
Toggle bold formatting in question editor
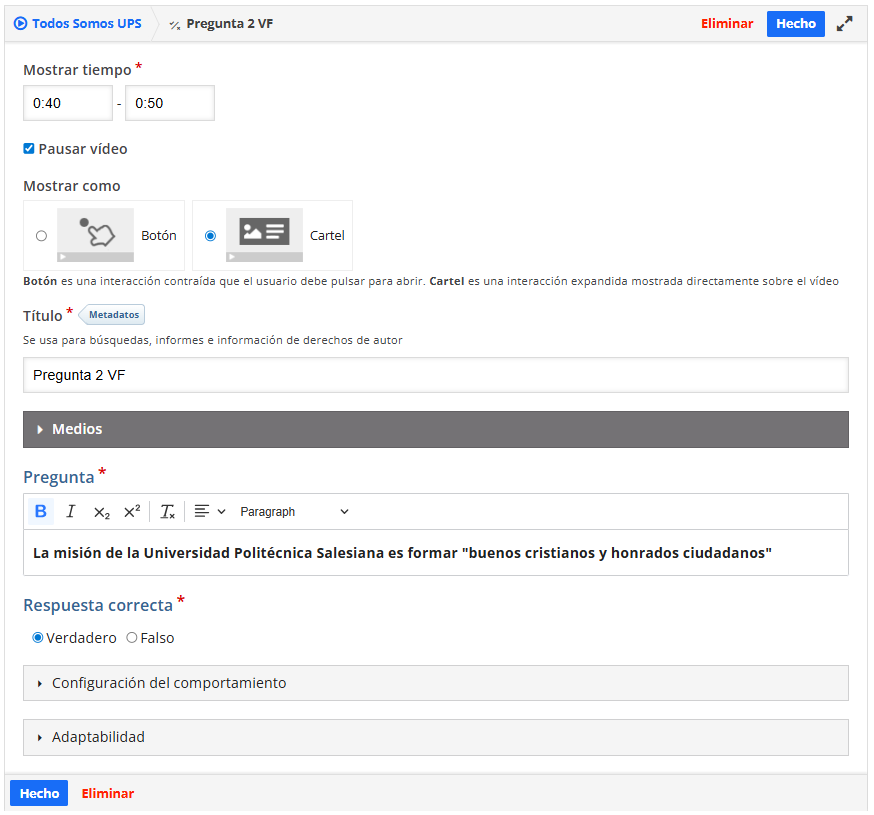click(x=41, y=512)
